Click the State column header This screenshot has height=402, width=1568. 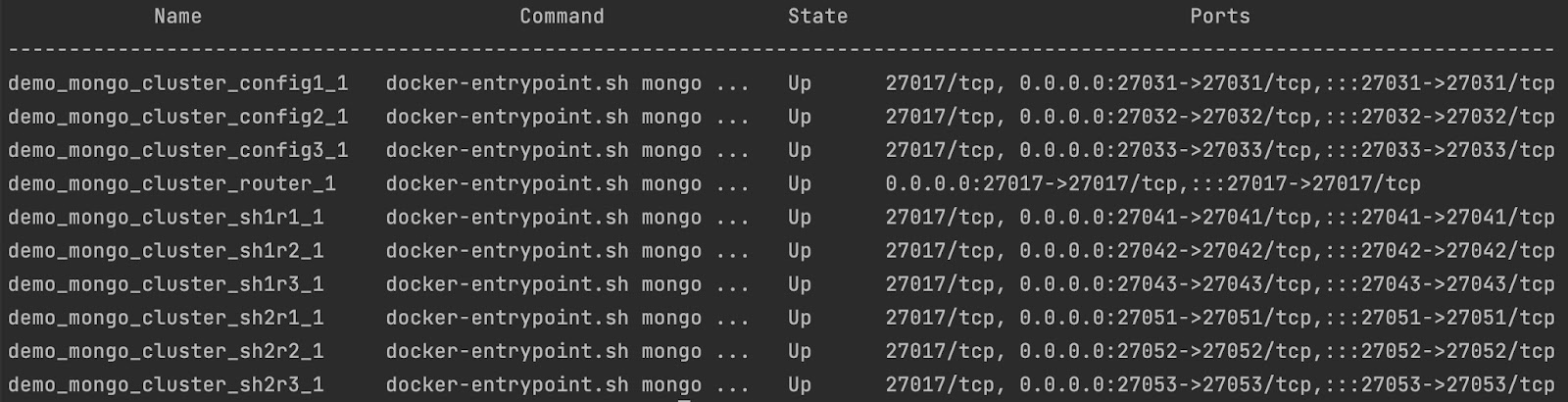[x=817, y=17]
